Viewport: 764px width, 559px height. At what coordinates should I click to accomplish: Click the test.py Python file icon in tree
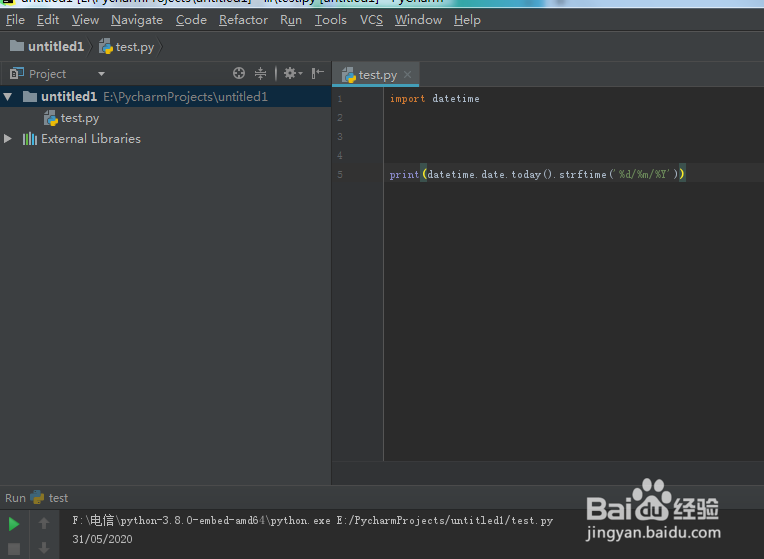tap(51, 118)
